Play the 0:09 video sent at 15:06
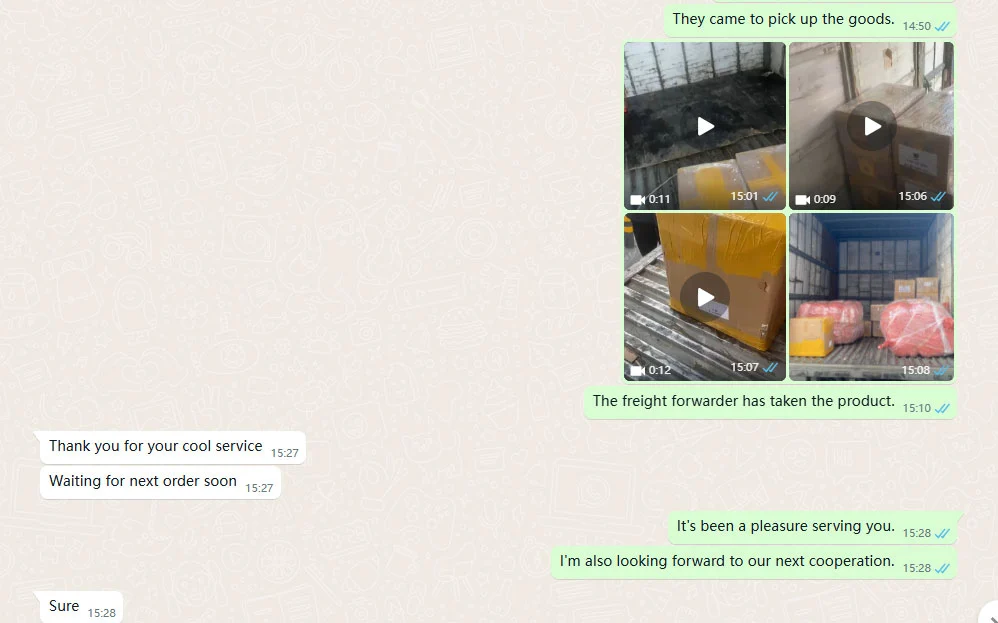 tap(871, 126)
